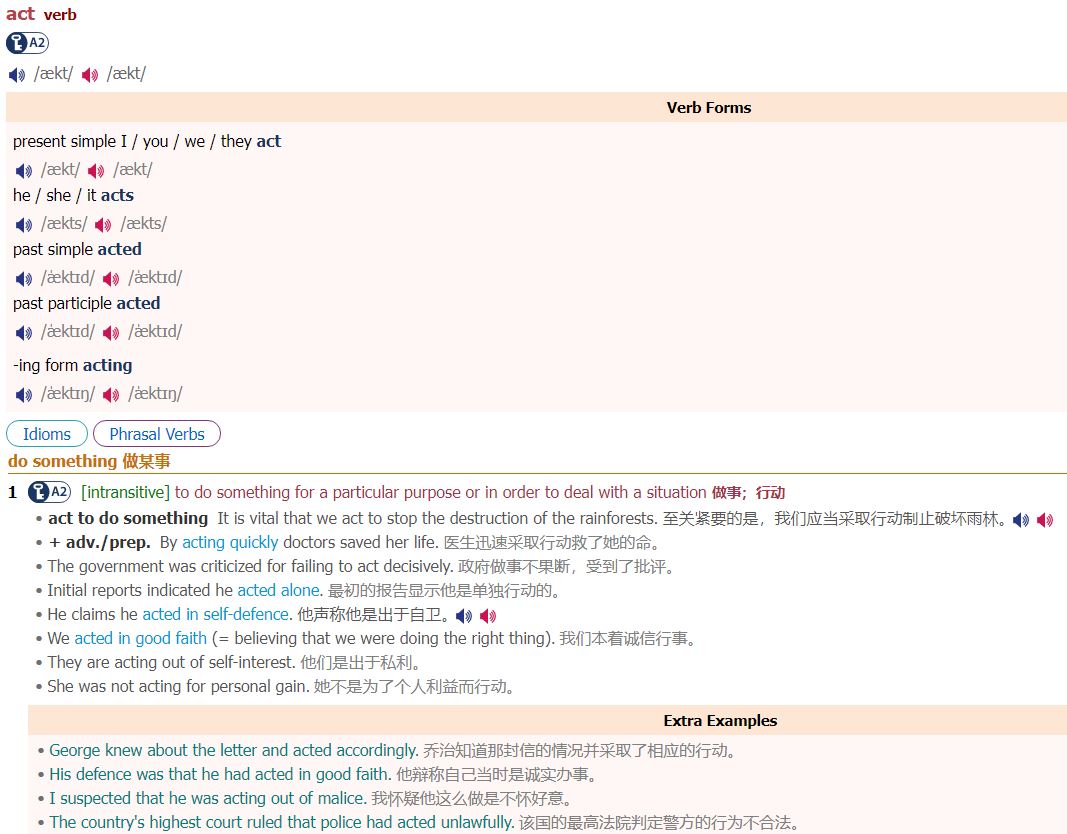Play UK audio for the rainforests example sentence
The width and height of the screenshot is (1067, 834).
click(1021, 519)
